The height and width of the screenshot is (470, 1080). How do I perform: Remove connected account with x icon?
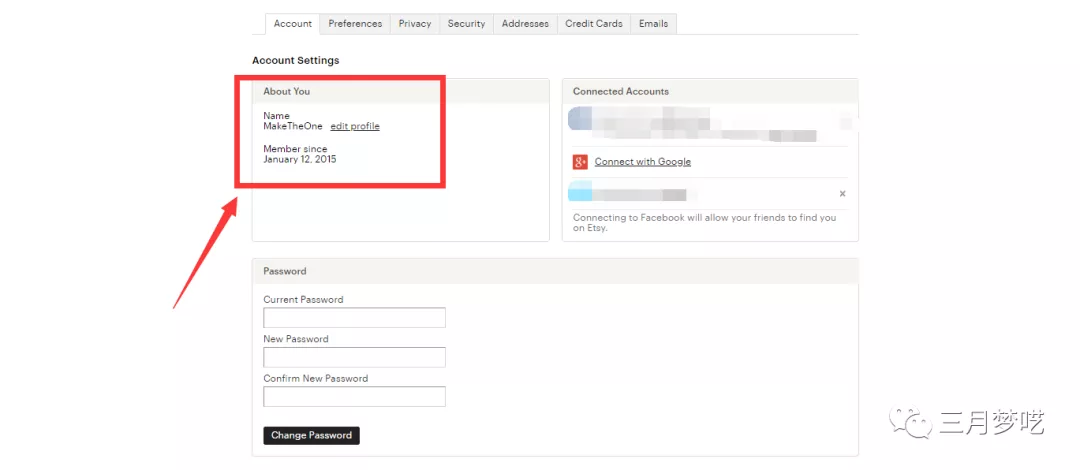click(x=842, y=194)
